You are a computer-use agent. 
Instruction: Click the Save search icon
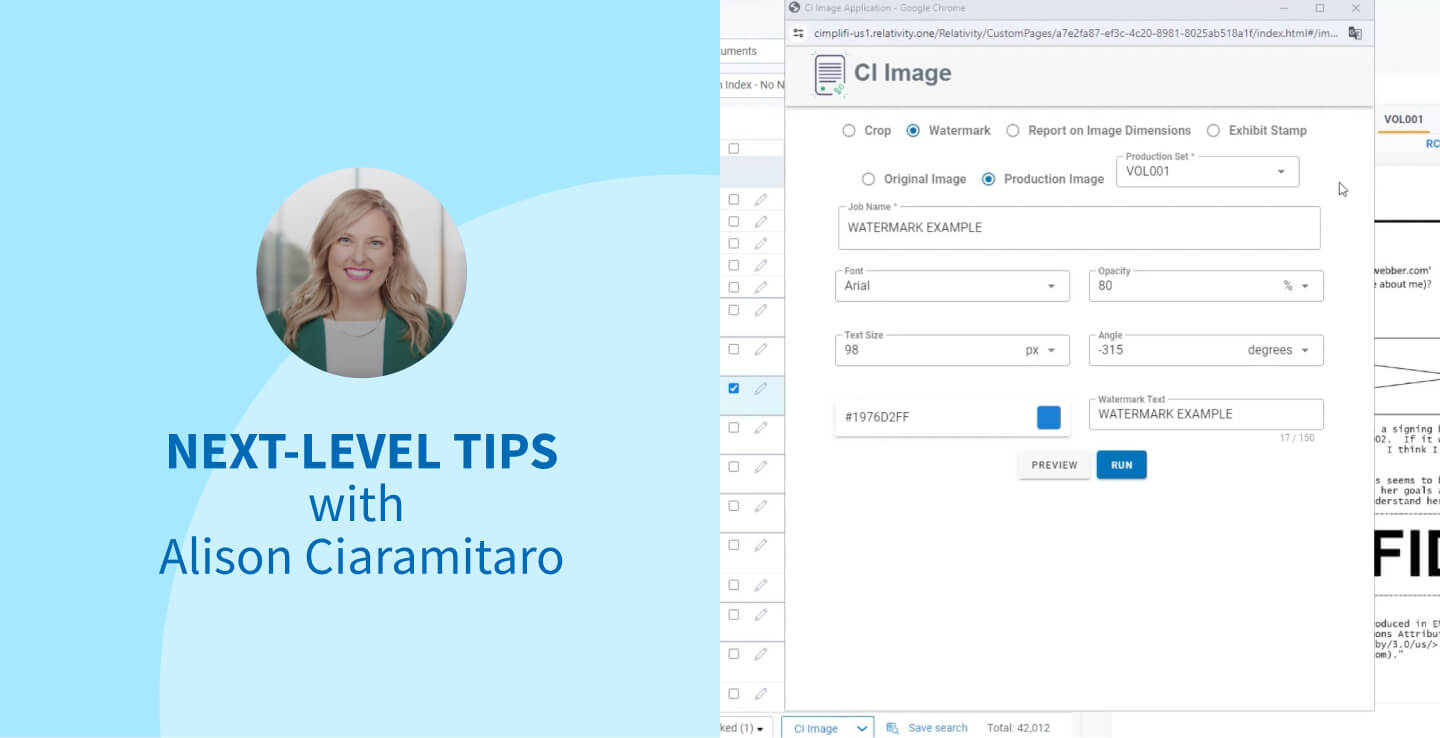pyautogui.click(x=893, y=728)
